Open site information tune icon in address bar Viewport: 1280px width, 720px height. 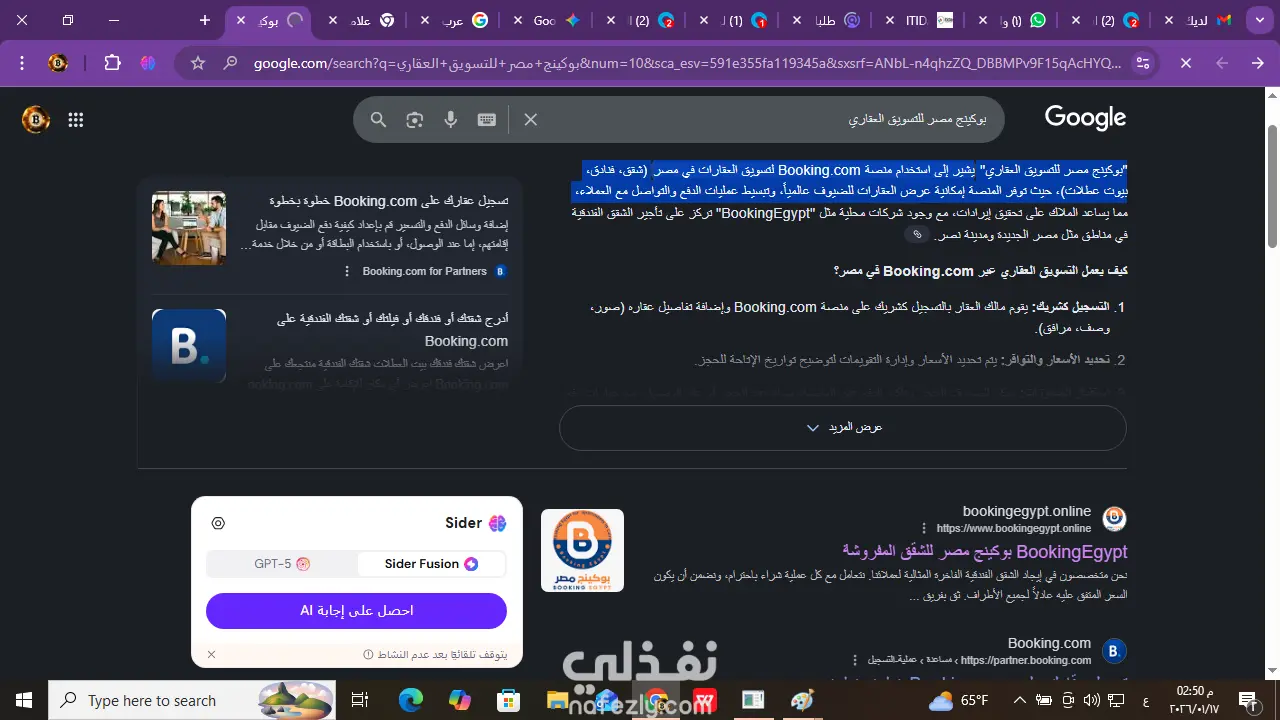(1143, 63)
